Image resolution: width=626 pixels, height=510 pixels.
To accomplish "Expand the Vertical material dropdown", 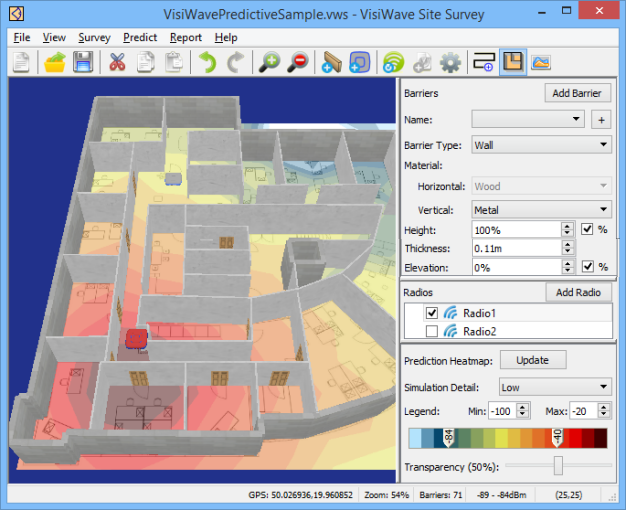I will point(541,210).
